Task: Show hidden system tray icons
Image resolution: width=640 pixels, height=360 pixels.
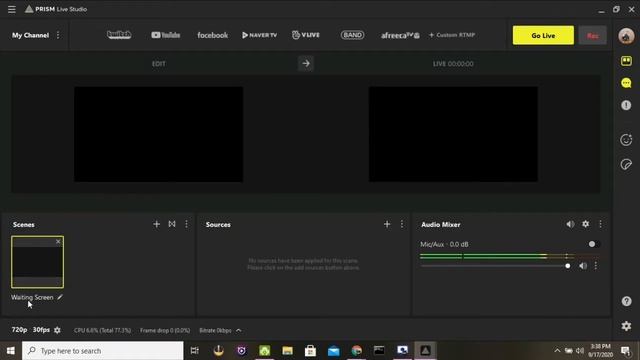Action: [557, 351]
